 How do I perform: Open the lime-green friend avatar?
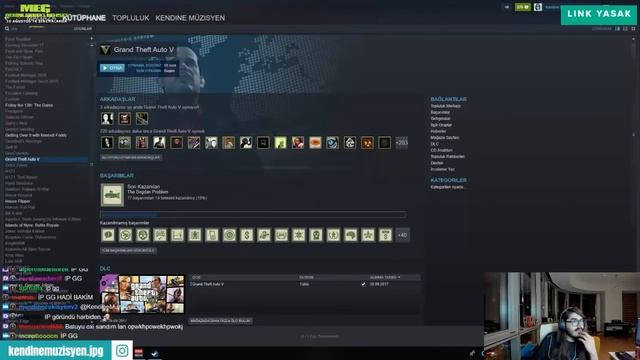click(280, 142)
